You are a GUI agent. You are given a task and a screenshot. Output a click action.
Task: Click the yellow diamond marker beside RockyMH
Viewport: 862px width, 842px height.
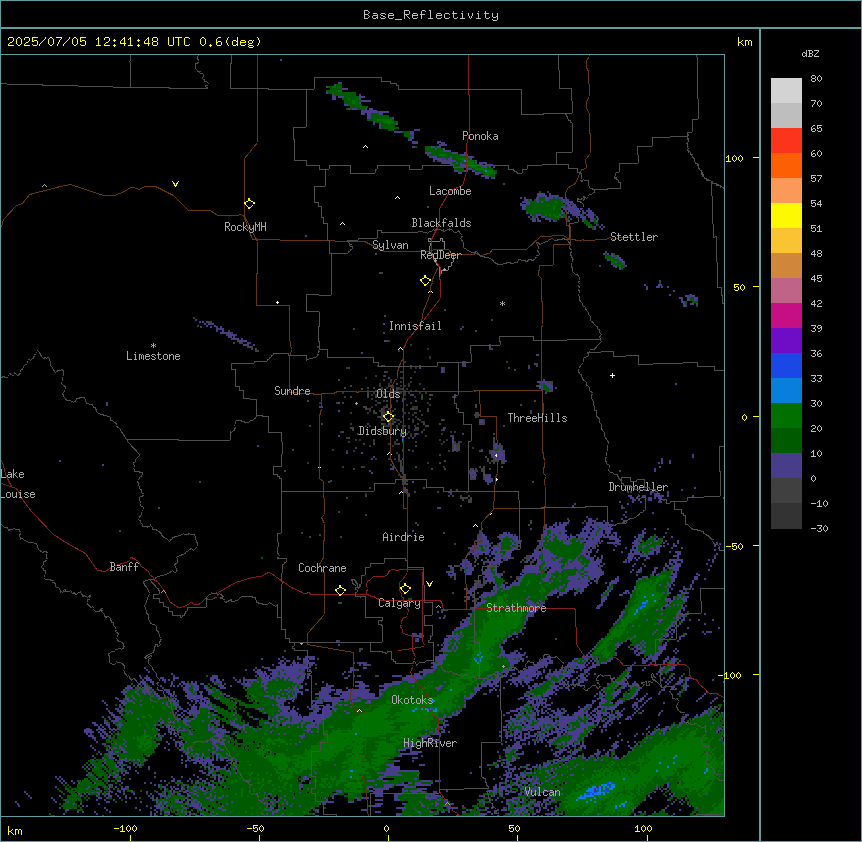pos(249,204)
